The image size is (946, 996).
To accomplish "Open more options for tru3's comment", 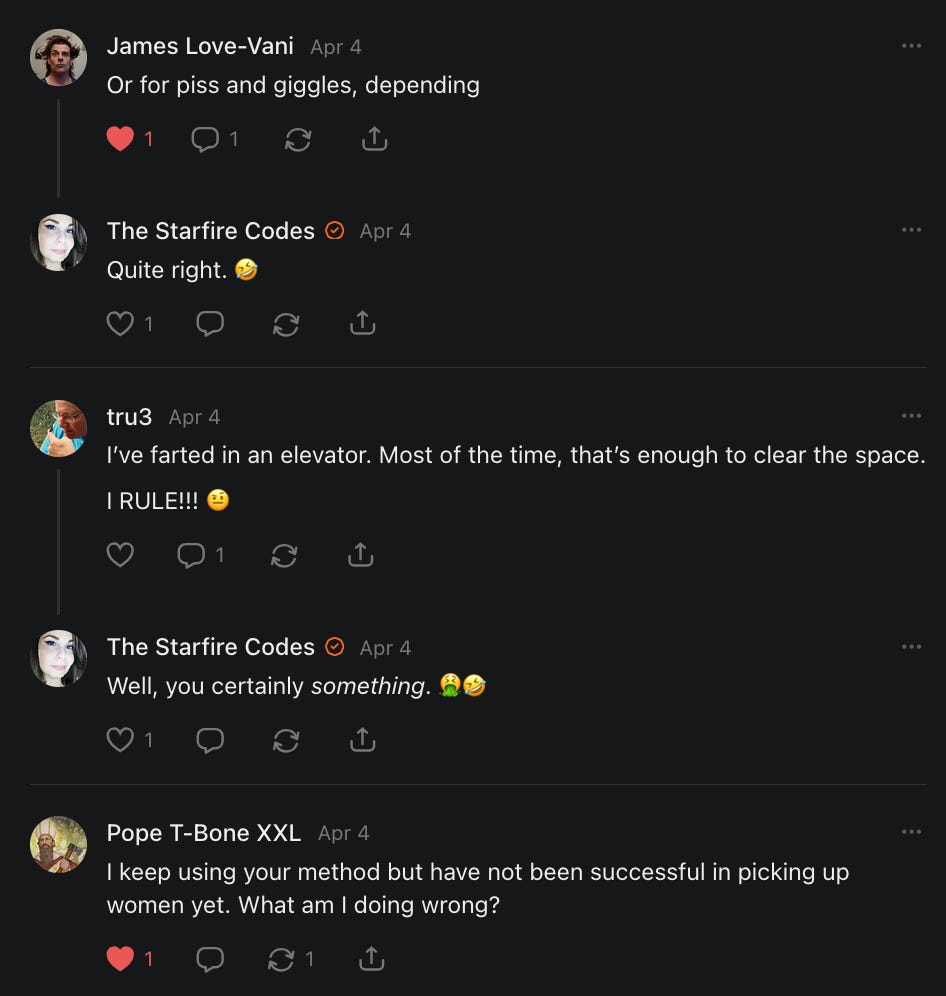I will click(910, 416).
